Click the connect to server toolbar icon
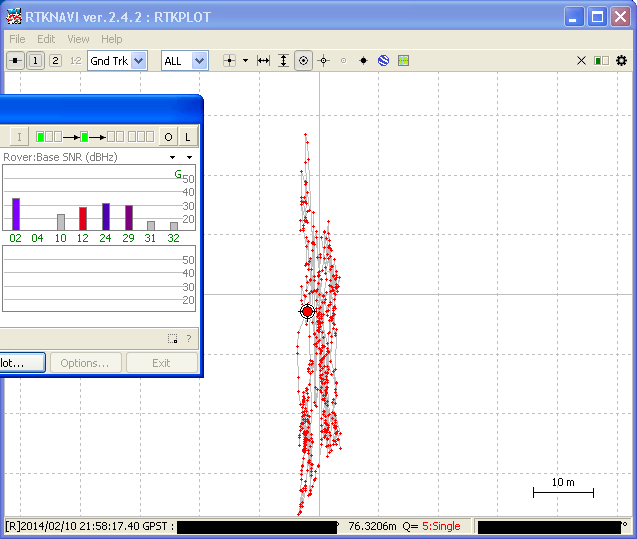This screenshot has width=637, height=539. click(15, 61)
